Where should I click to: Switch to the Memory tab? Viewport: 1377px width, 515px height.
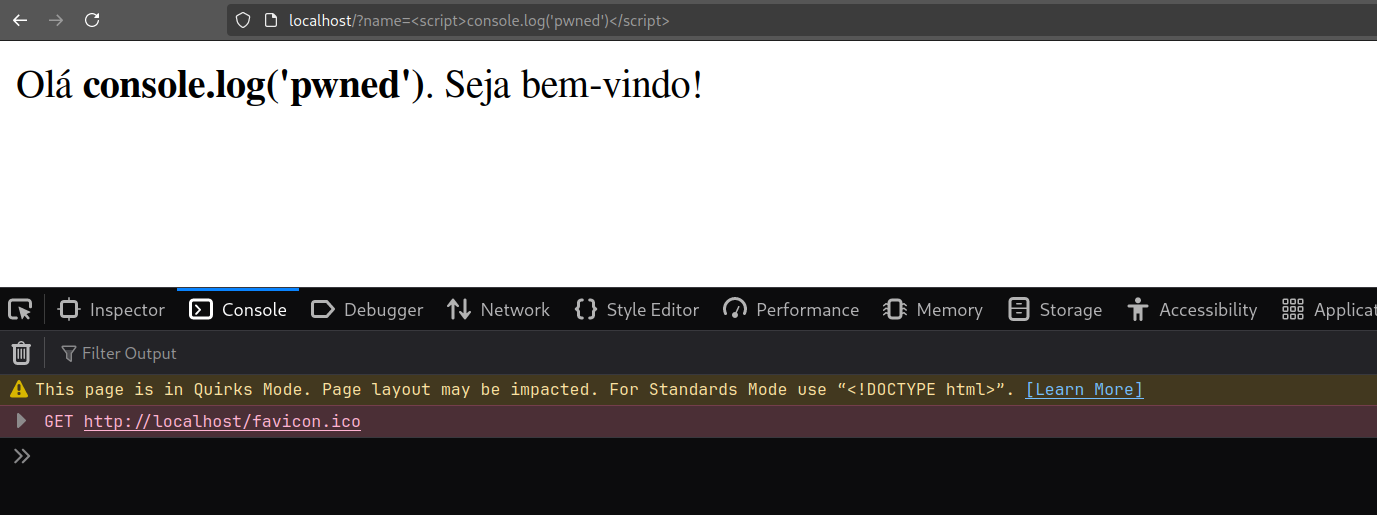tap(933, 310)
